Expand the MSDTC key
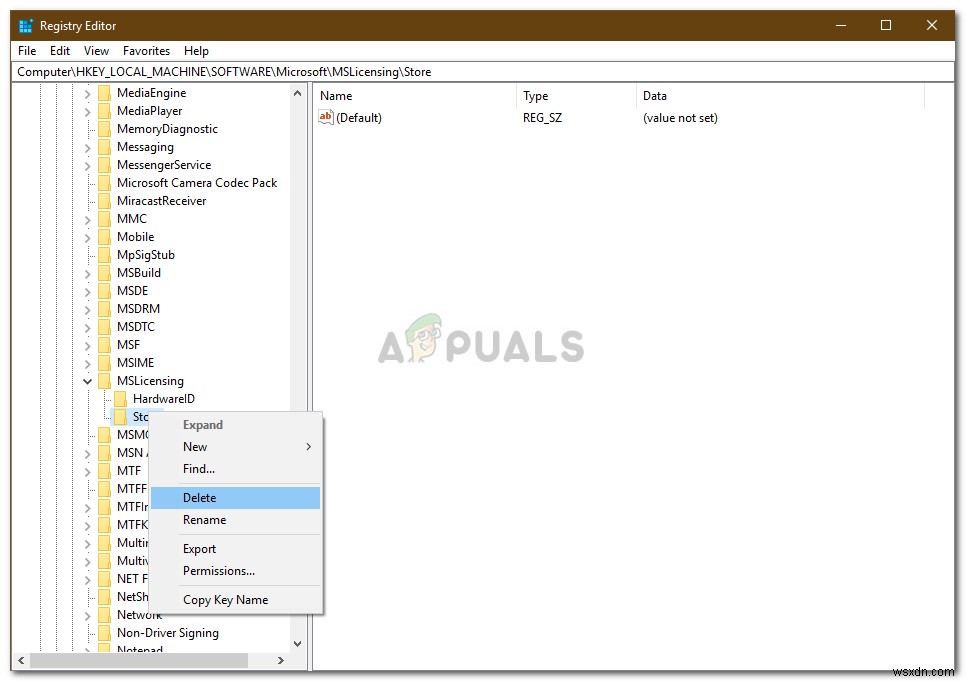Screen dimensions: 966x682 87,328
